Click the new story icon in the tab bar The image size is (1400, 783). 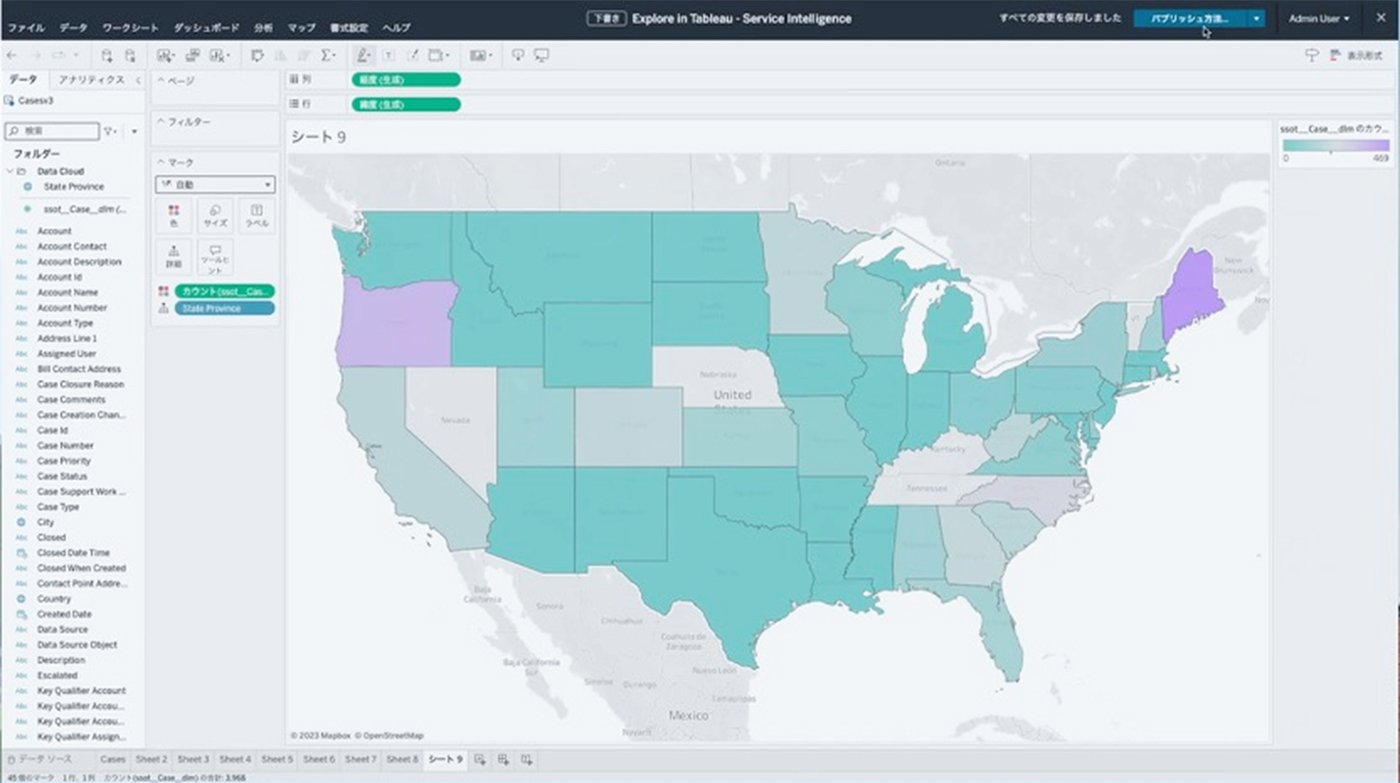tap(526, 760)
